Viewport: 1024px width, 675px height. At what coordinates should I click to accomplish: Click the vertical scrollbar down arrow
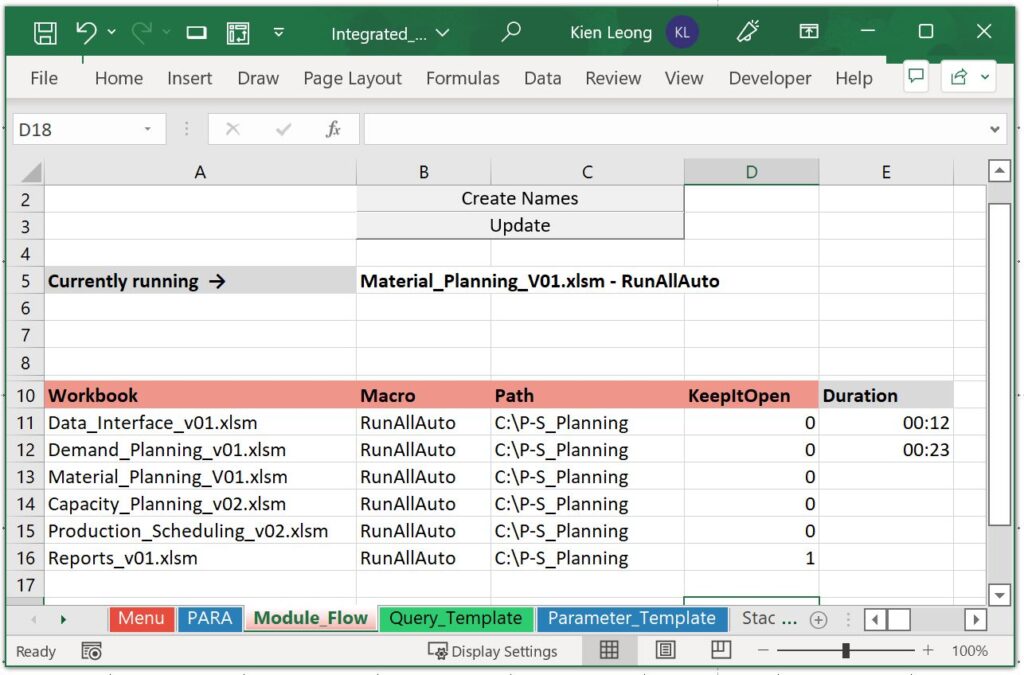coord(999,595)
